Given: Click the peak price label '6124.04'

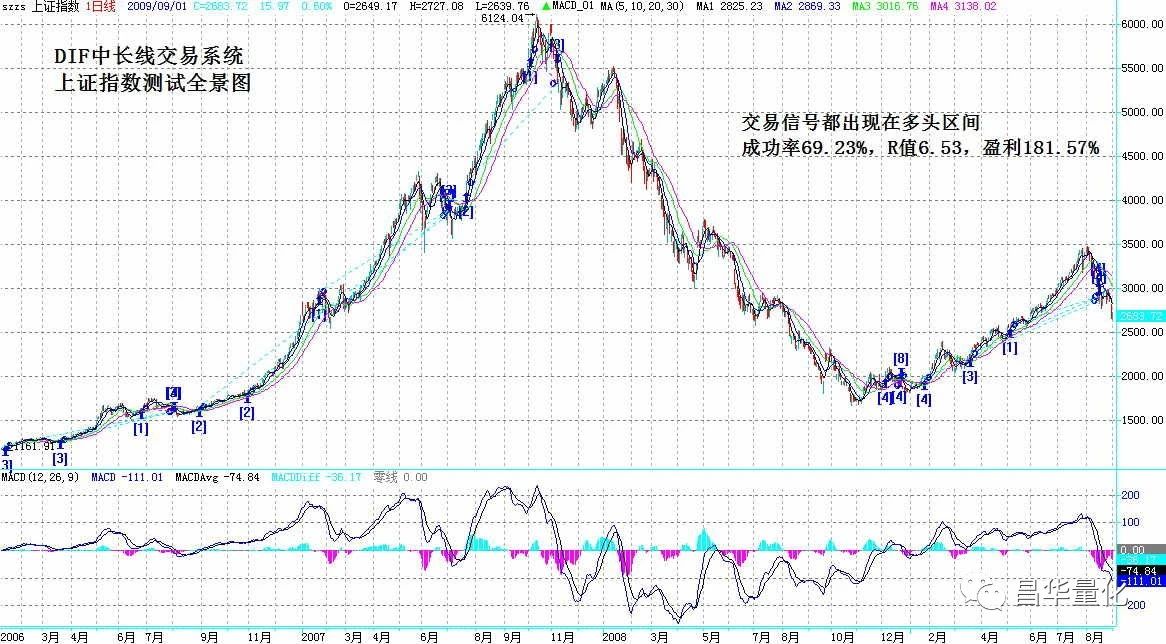Looking at the screenshot, I should [x=503, y=18].
